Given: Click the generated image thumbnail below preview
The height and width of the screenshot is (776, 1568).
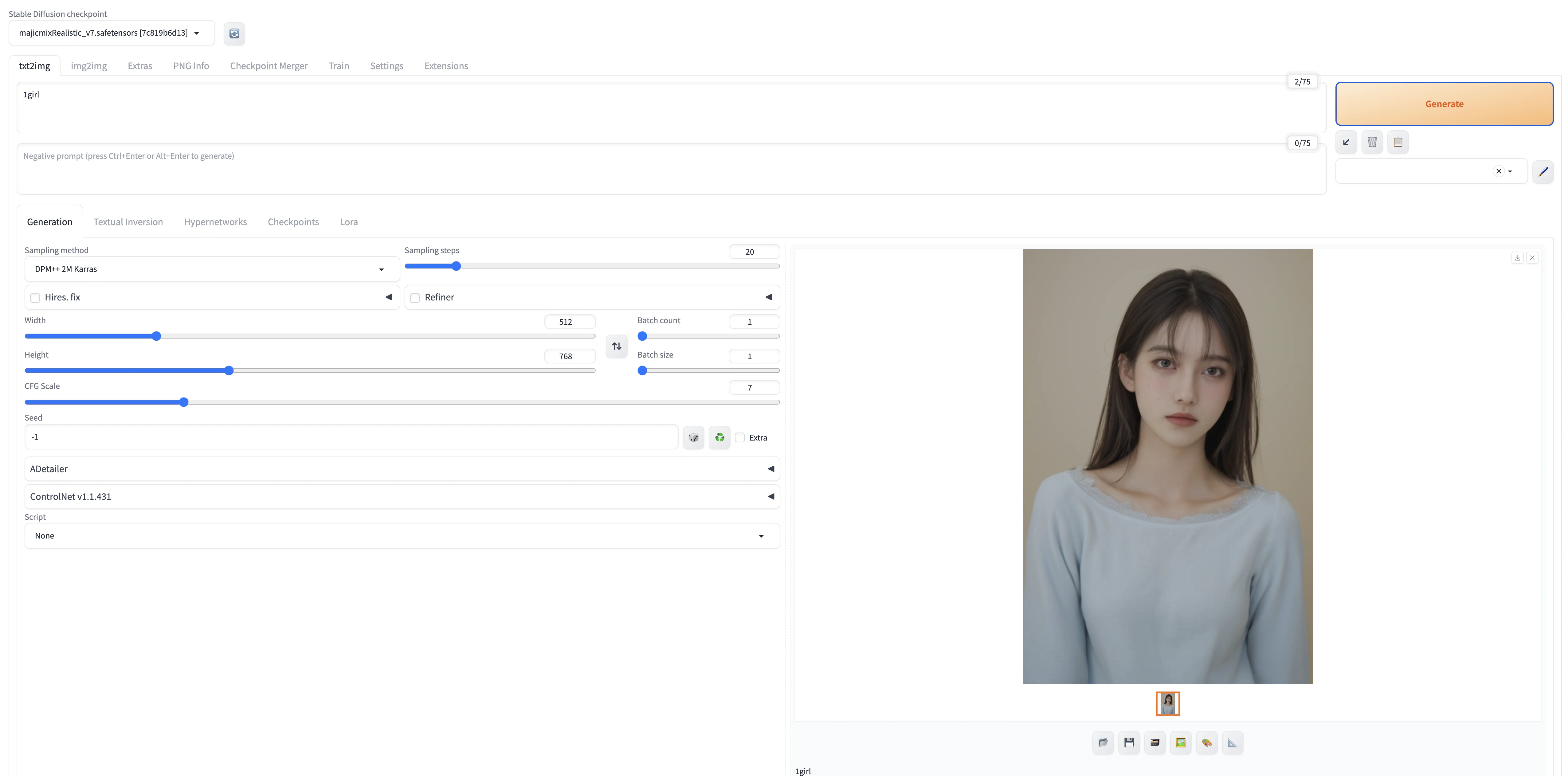Looking at the screenshot, I should coord(1167,703).
